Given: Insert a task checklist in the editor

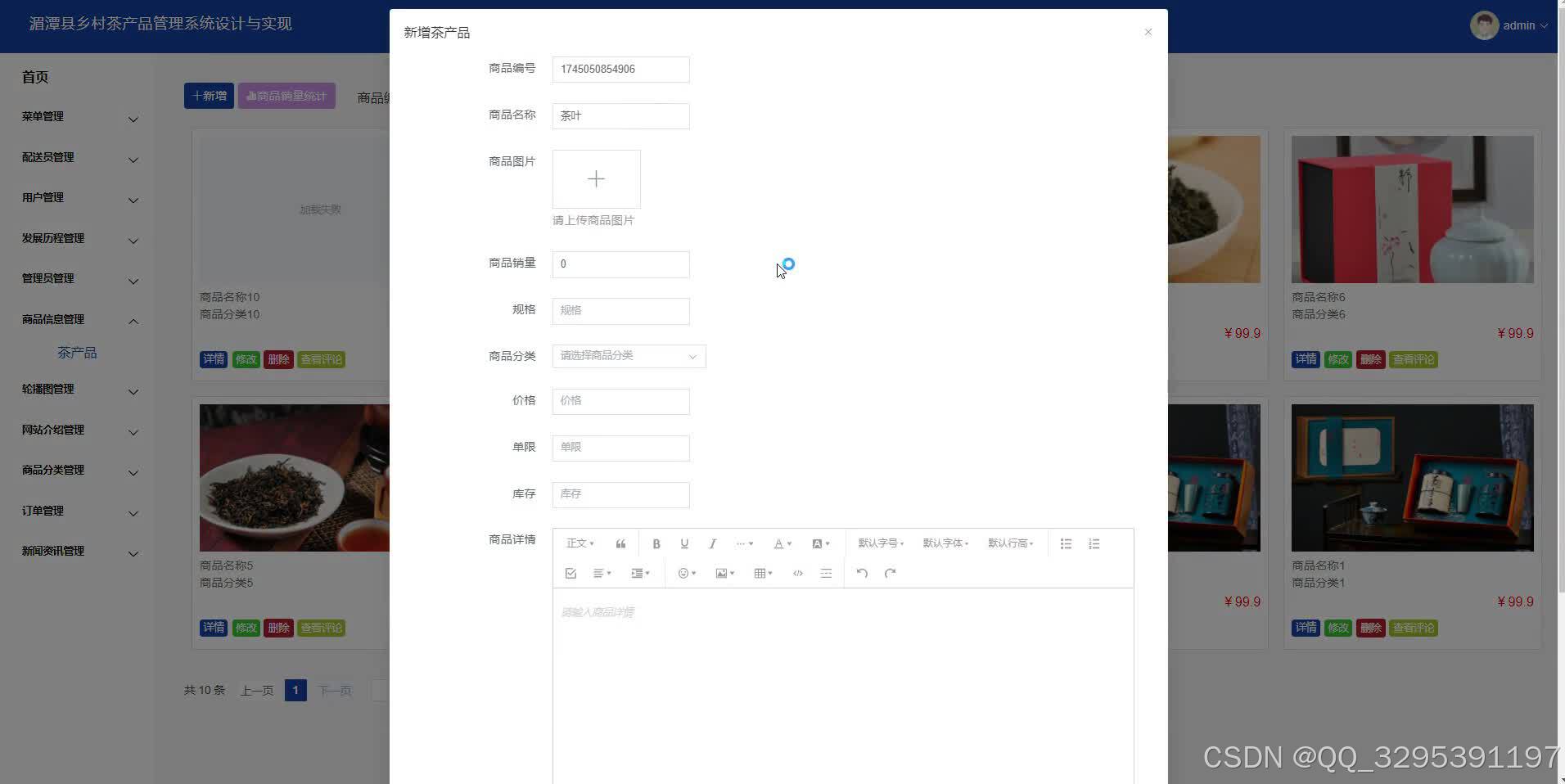Looking at the screenshot, I should tap(571, 573).
